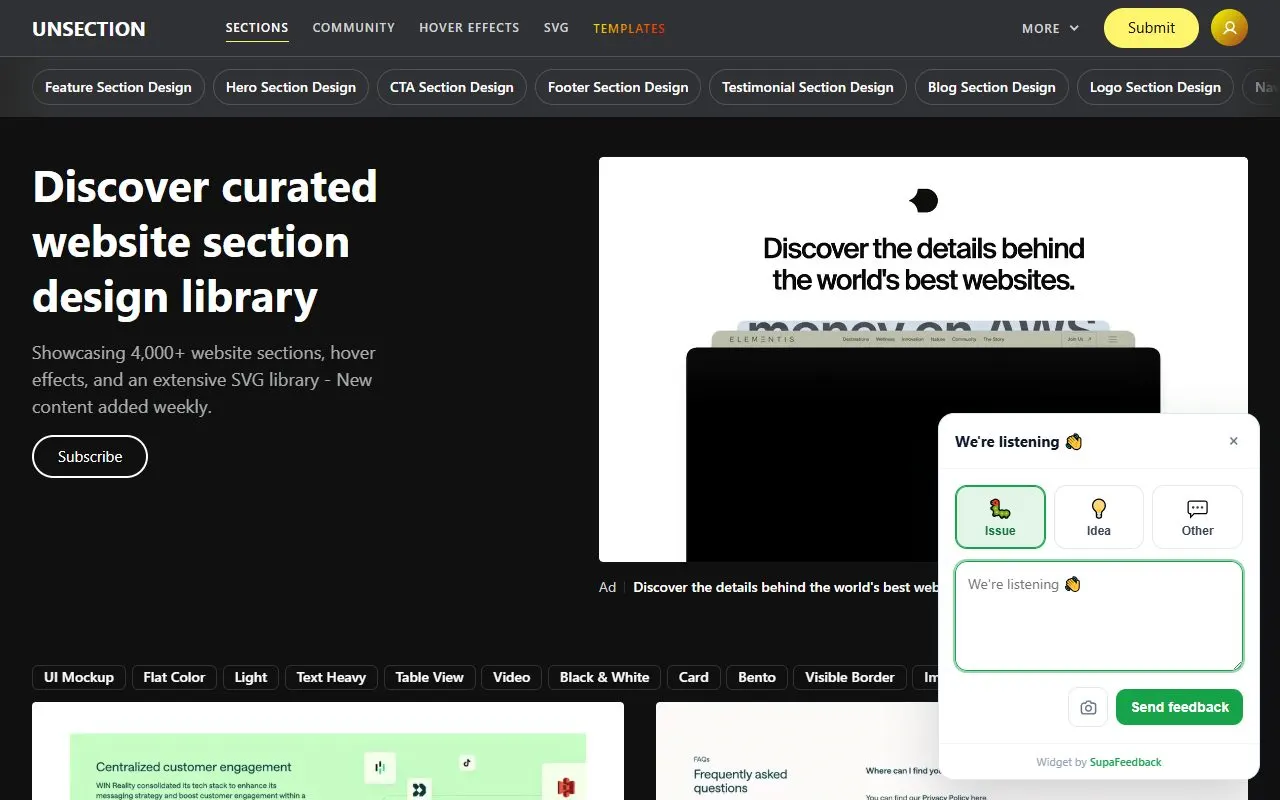Select Testimonial Section Design category
This screenshot has width=1280, height=800.
808,87
